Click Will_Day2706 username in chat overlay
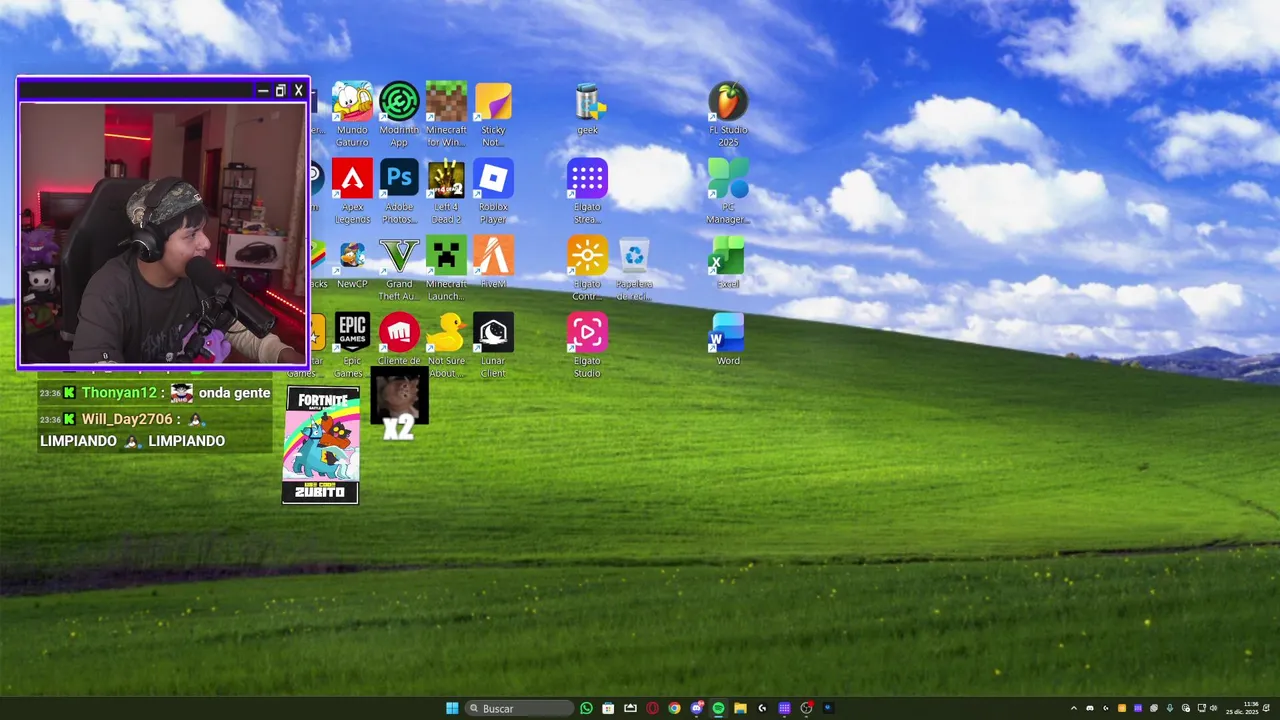 coord(128,419)
